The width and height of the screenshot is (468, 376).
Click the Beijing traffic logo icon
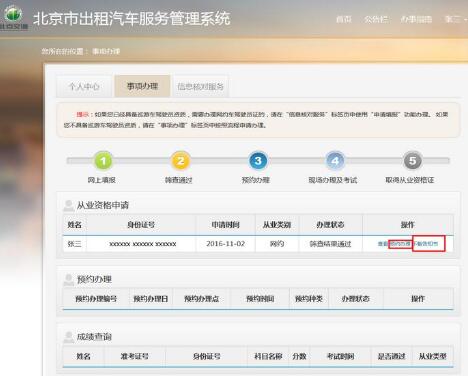13,16
